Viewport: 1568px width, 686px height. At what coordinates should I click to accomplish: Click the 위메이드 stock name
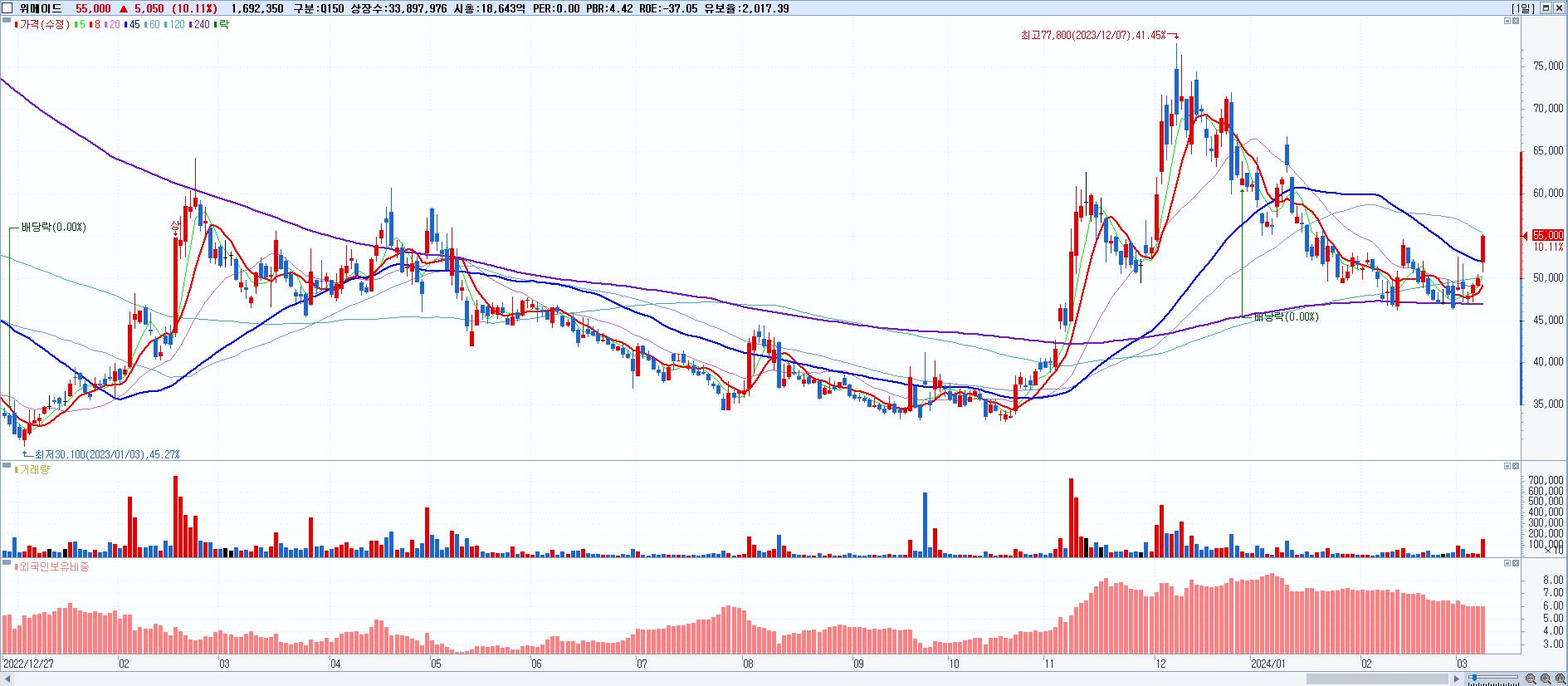[x=40, y=8]
